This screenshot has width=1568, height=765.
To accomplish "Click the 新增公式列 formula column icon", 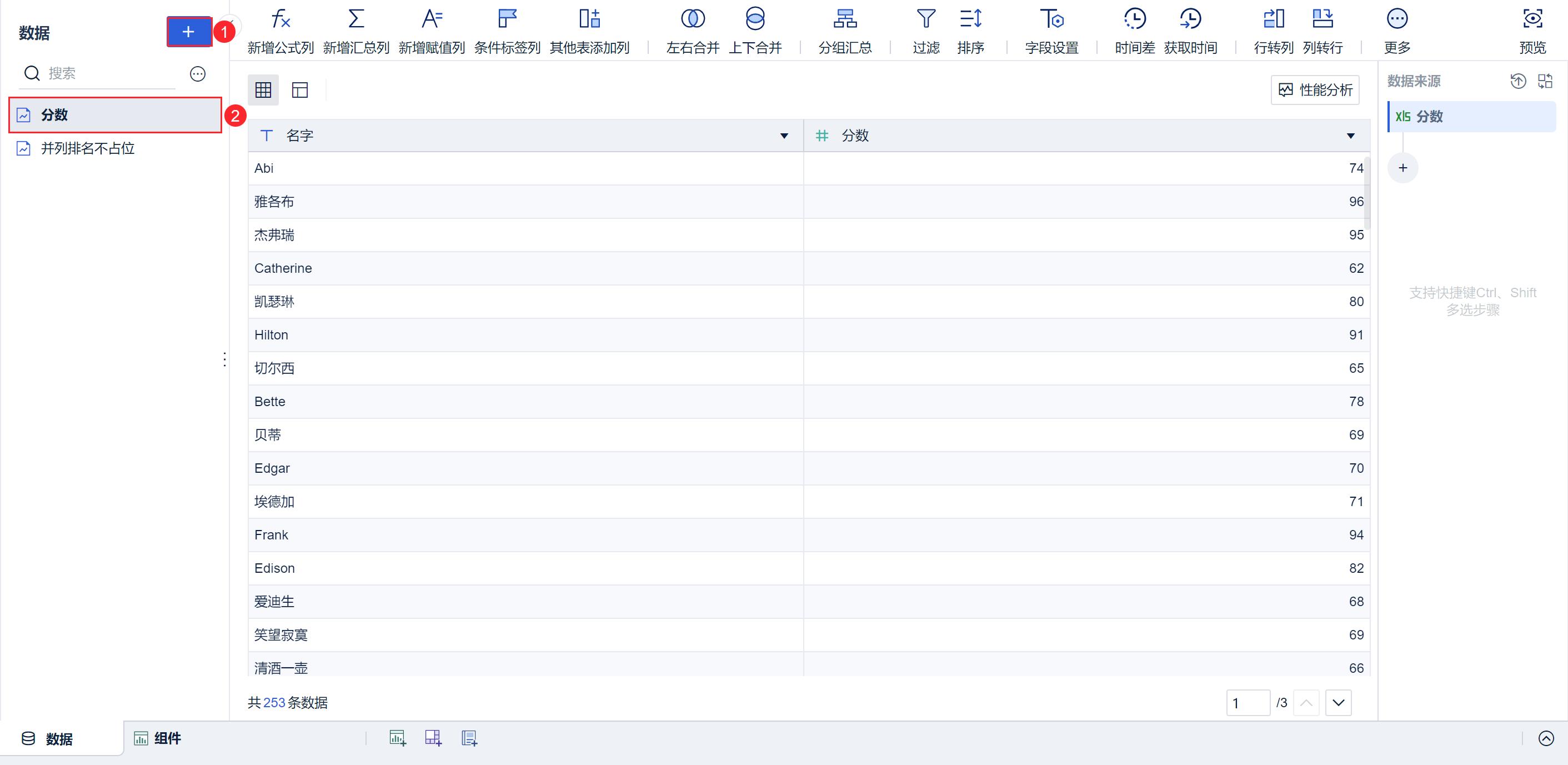I will (280, 19).
